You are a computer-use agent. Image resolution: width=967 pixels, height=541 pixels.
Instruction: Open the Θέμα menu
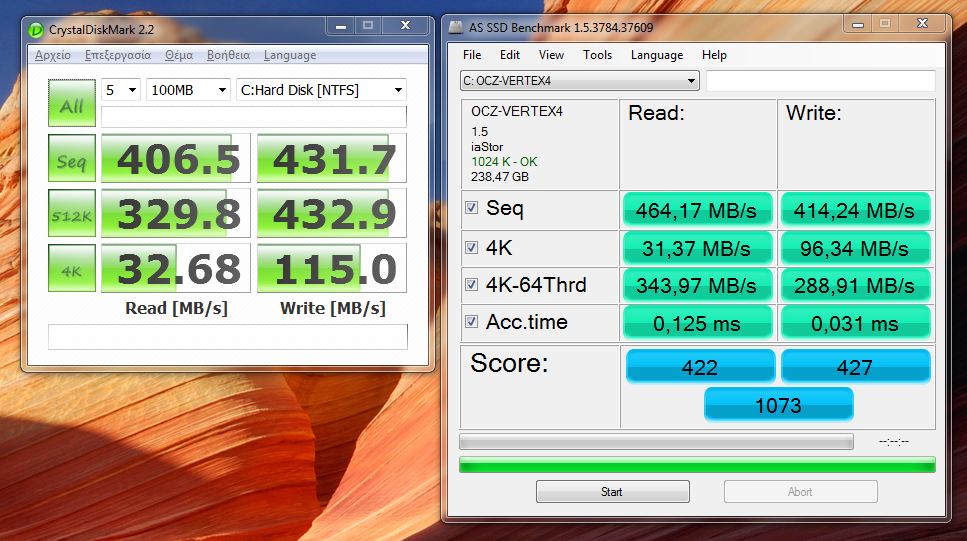point(179,55)
